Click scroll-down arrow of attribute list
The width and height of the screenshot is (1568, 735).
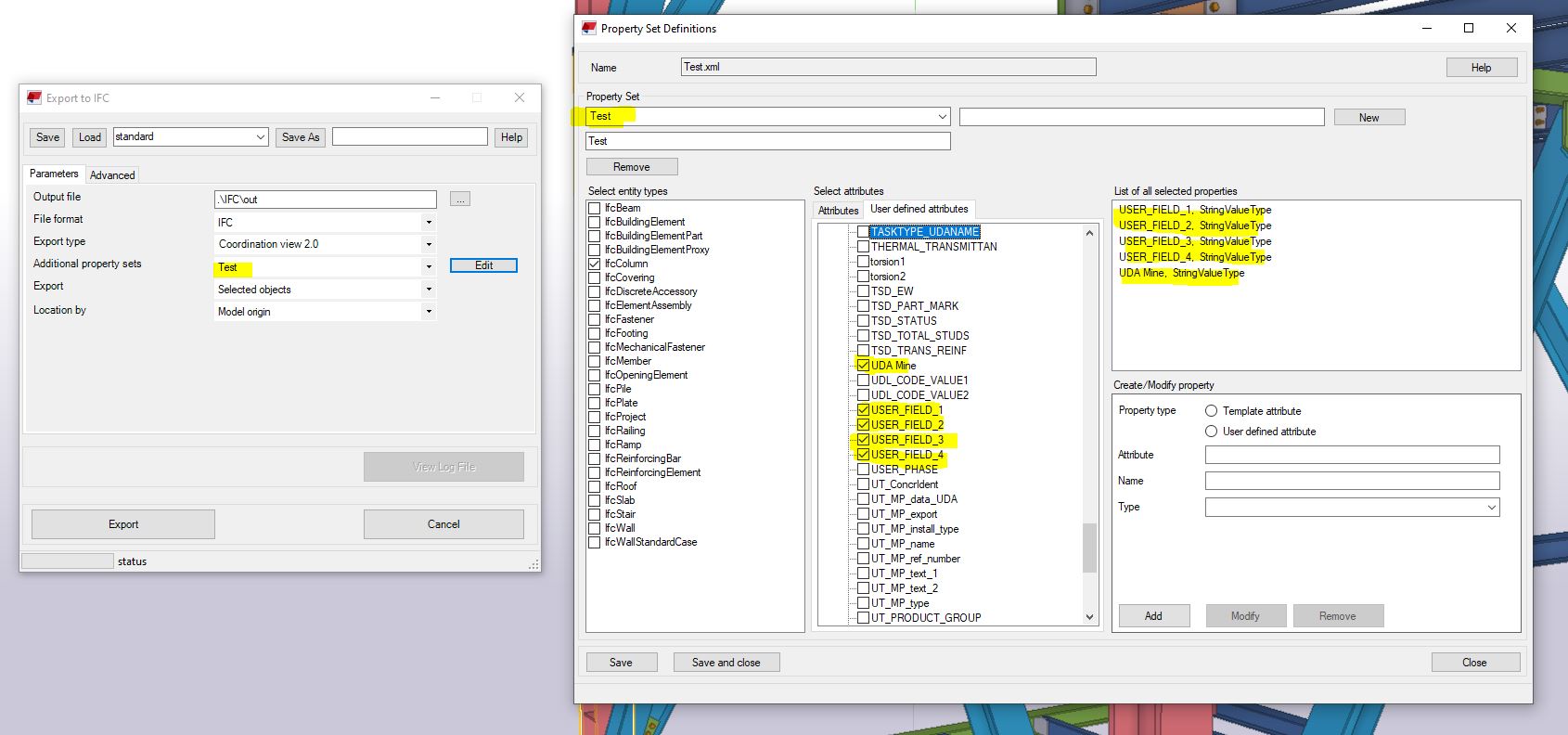pyautogui.click(x=1089, y=617)
